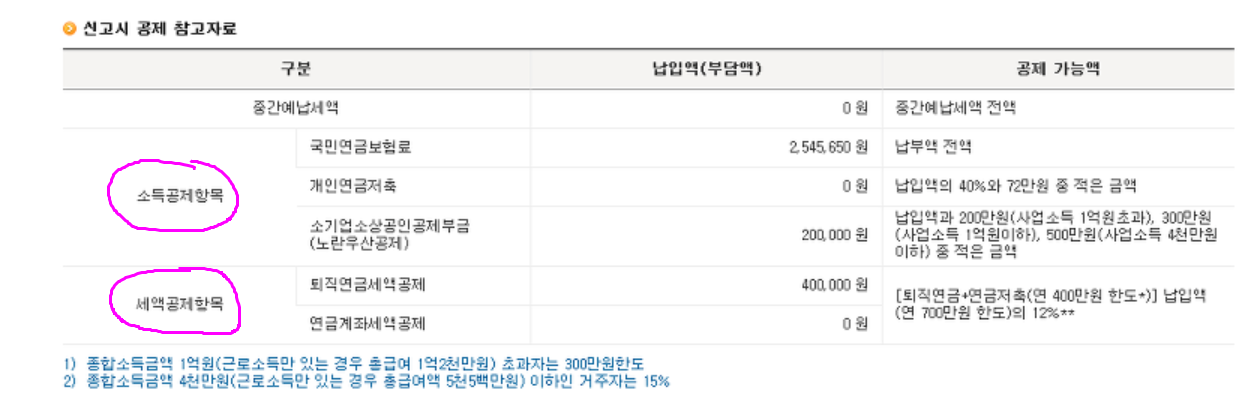Select the 구분 column header
The image size is (1259, 418).
pyautogui.click(x=296, y=69)
